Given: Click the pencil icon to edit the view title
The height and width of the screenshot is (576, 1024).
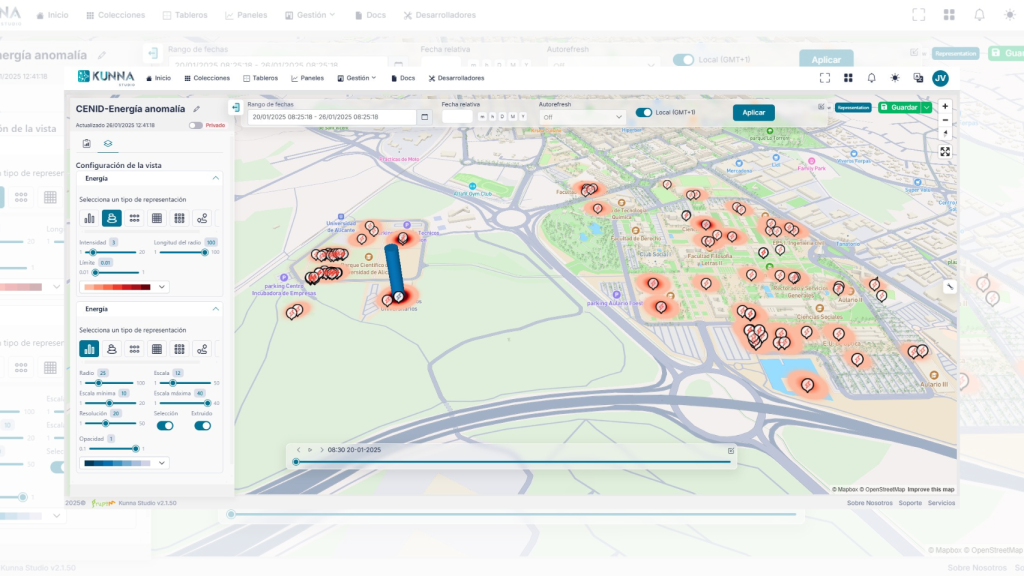Looking at the screenshot, I should click(x=197, y=109).
